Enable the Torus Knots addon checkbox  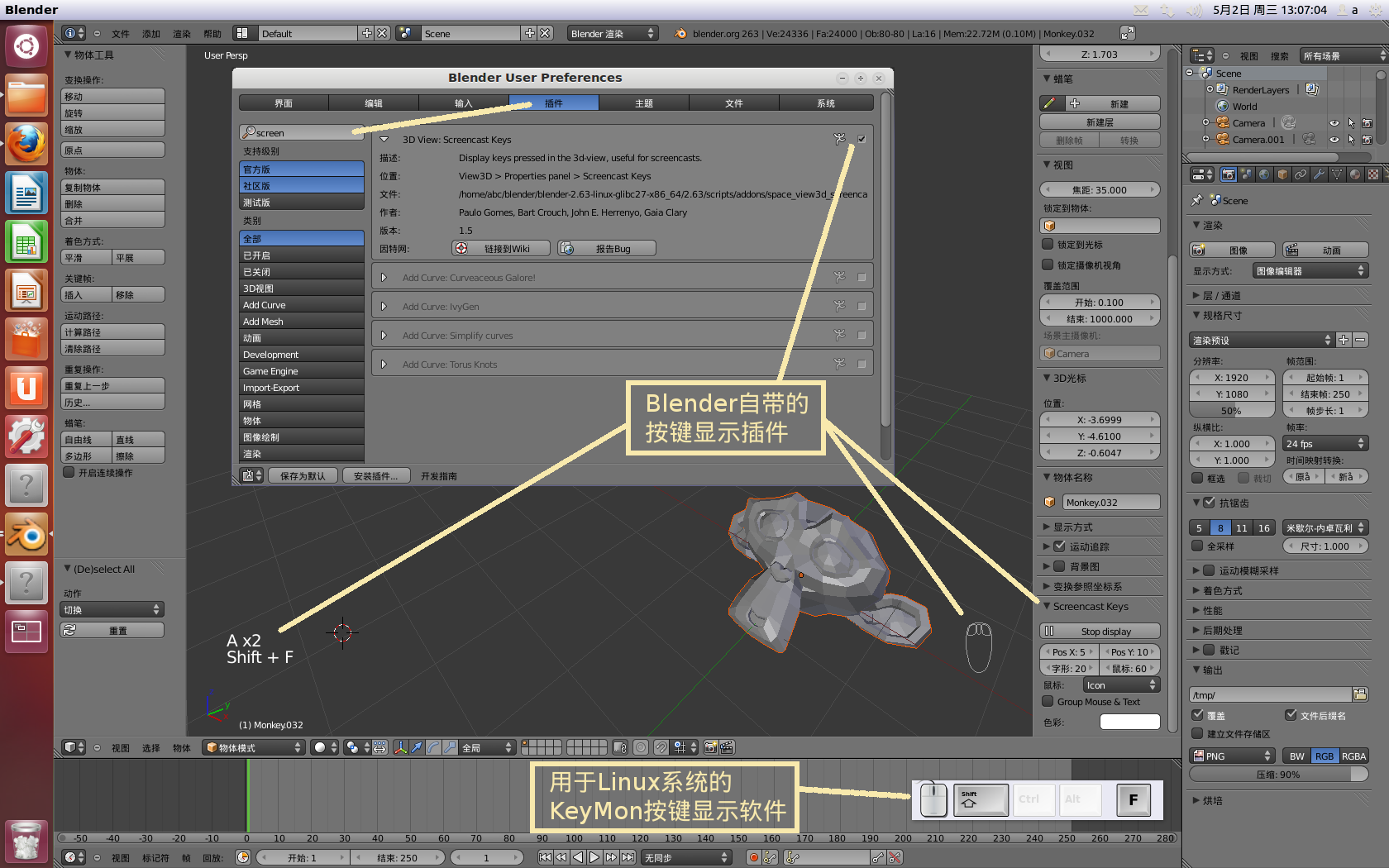pos(862,364)
